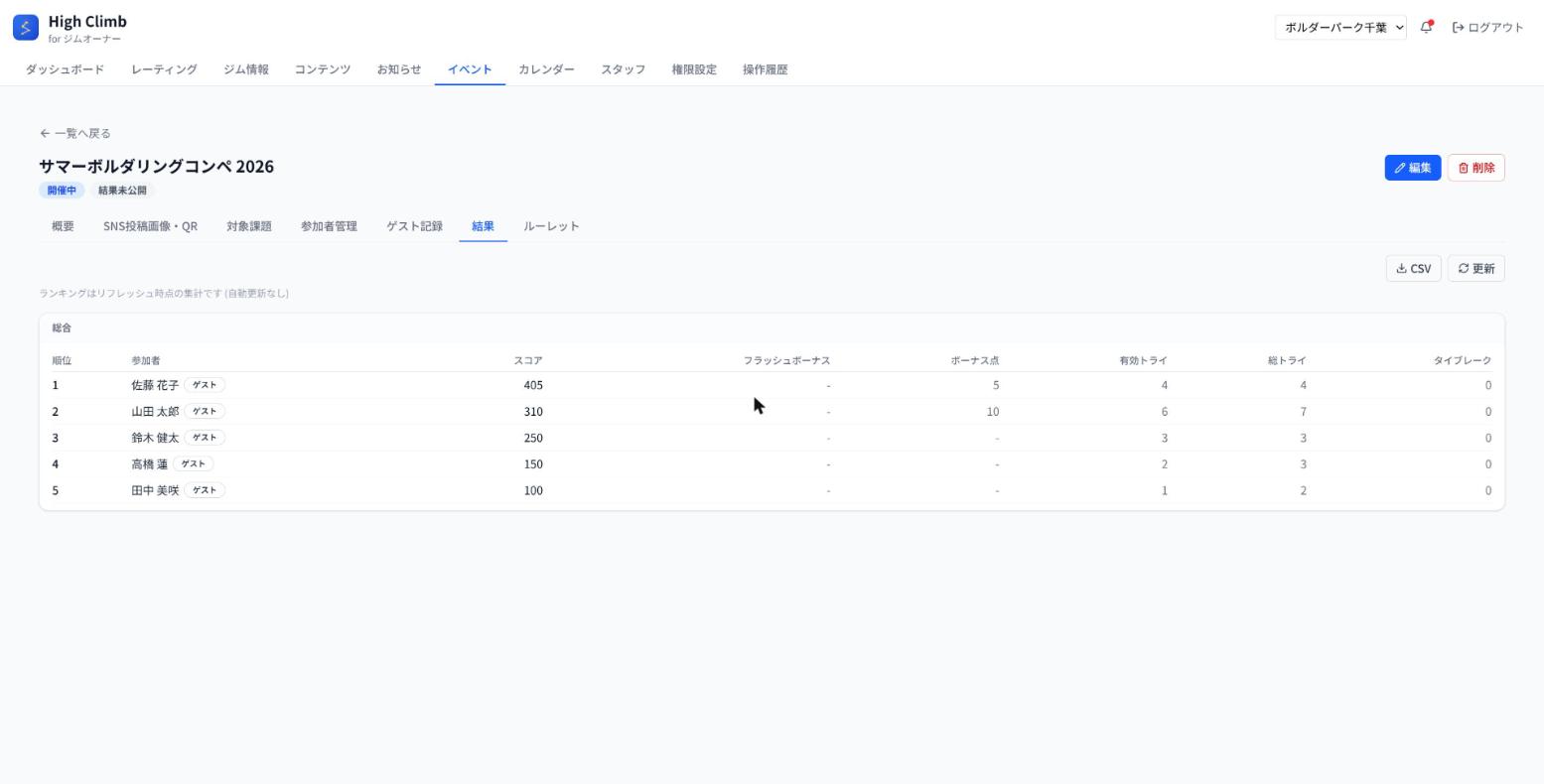
Task: Click the フラッシュボーナス column header
Action: pos(786,360)
